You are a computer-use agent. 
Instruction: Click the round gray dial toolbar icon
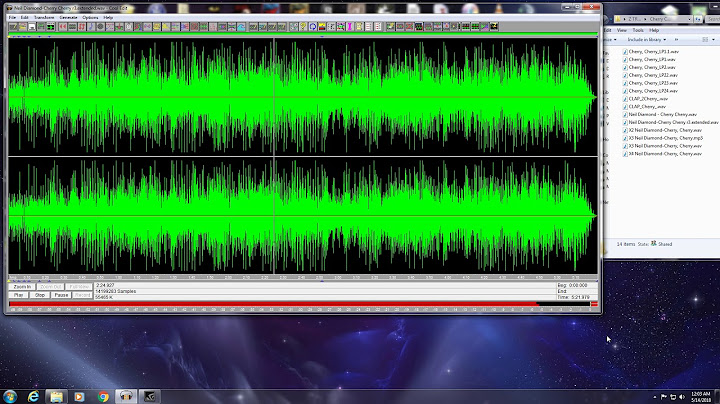(100, 27)
